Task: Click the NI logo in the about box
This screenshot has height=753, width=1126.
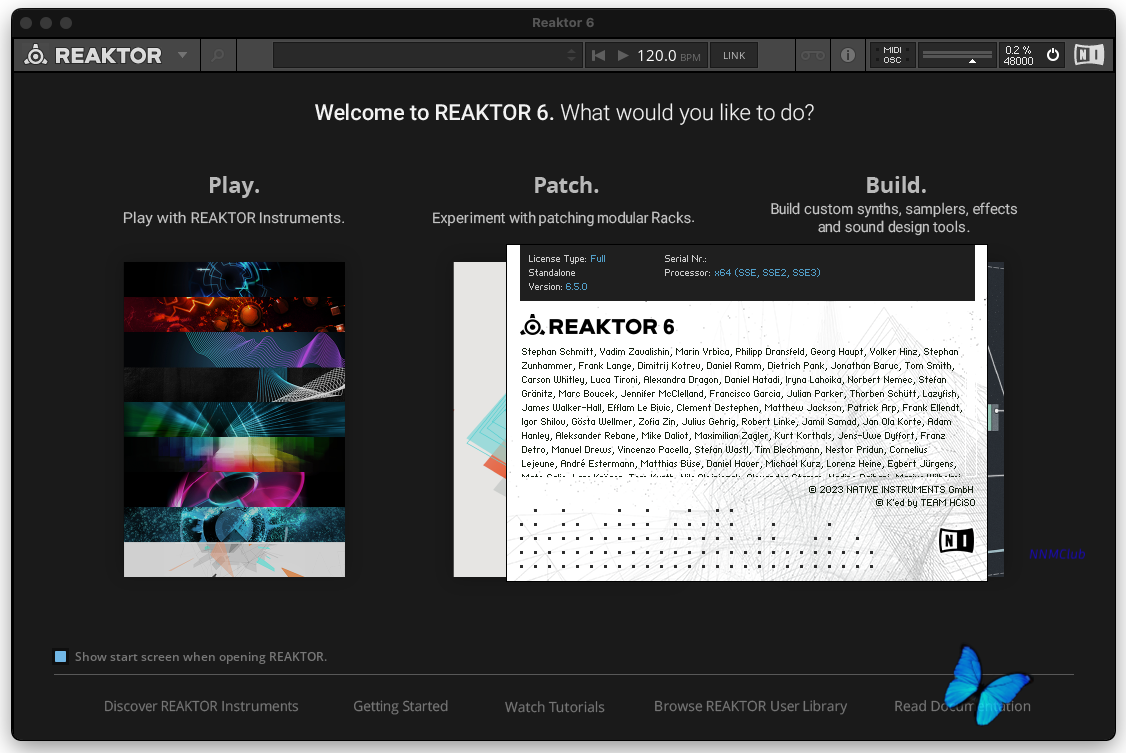Action: (x=957, y=540)
